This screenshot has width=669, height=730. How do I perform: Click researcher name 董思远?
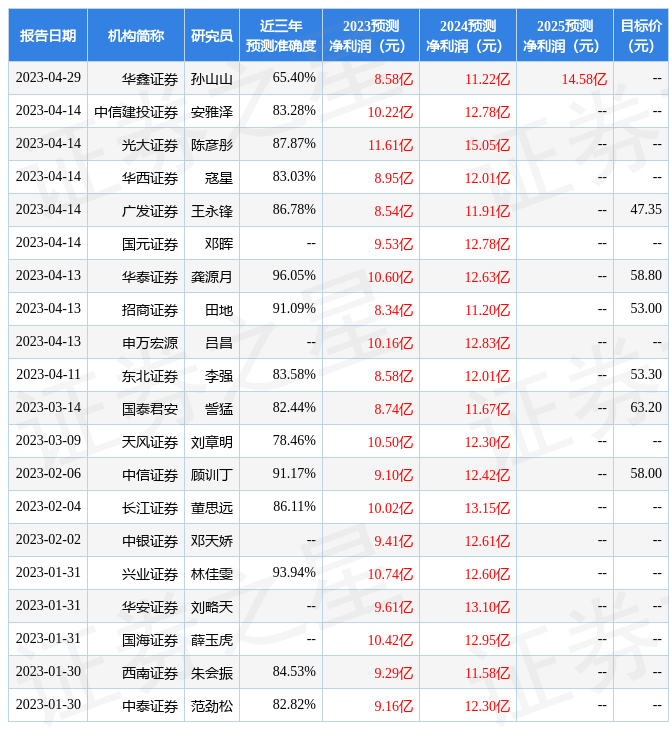[x=212, y=508]
